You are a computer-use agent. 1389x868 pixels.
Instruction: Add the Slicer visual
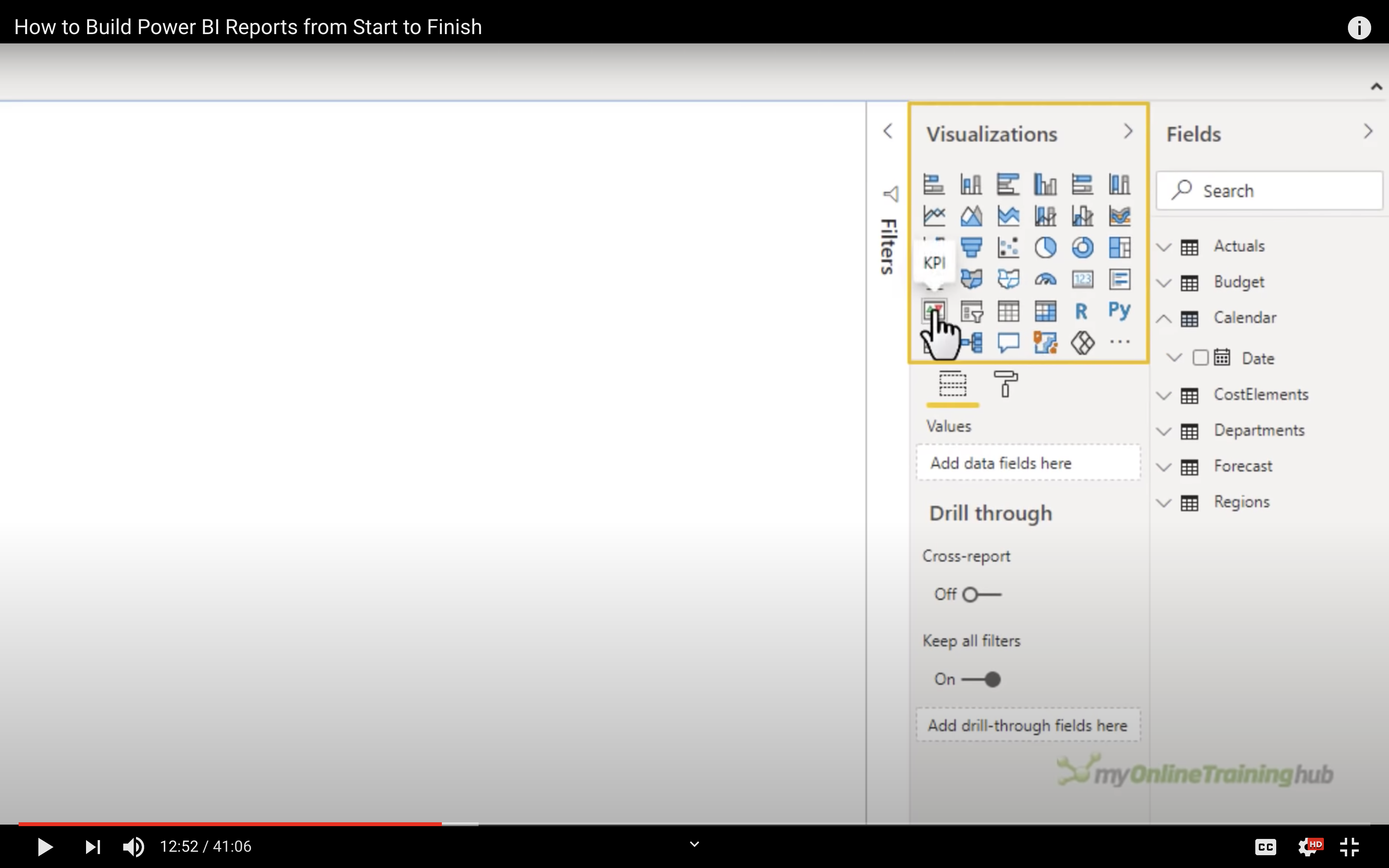(971, 312)
